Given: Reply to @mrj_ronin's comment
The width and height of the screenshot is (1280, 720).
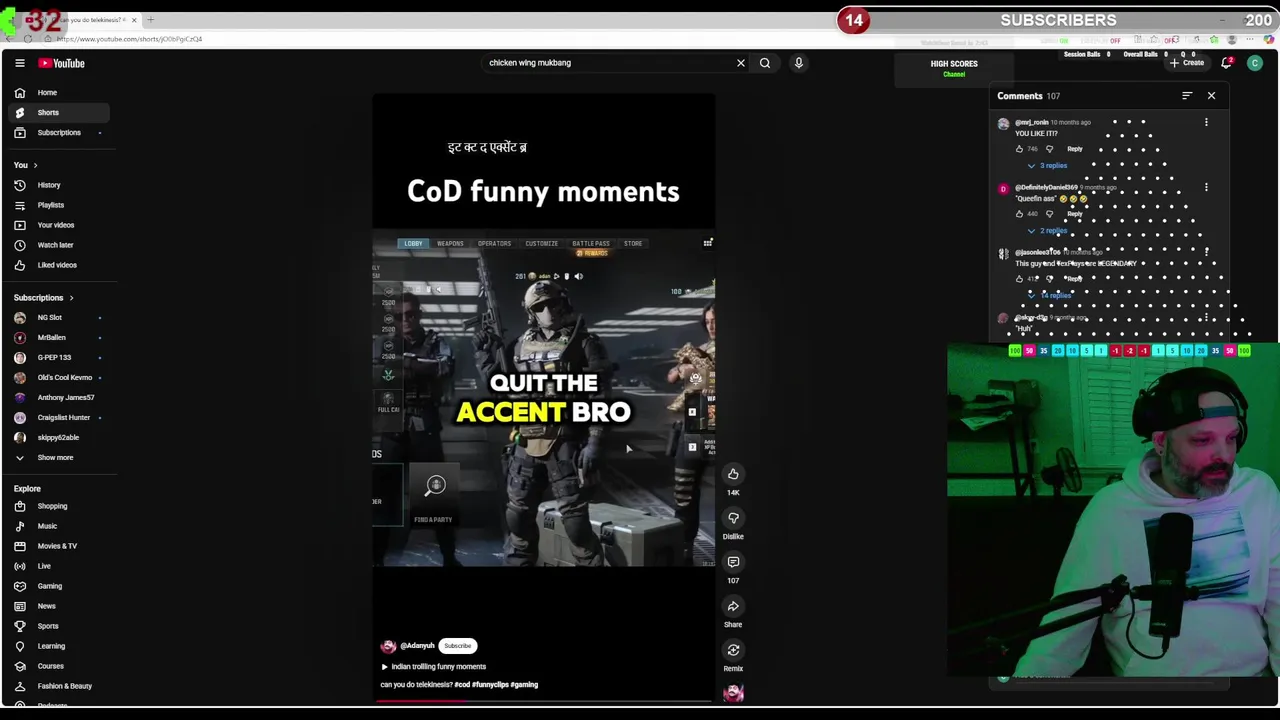Looking at the screenshot, I should pyautogui.click(x=1075, y=149).
